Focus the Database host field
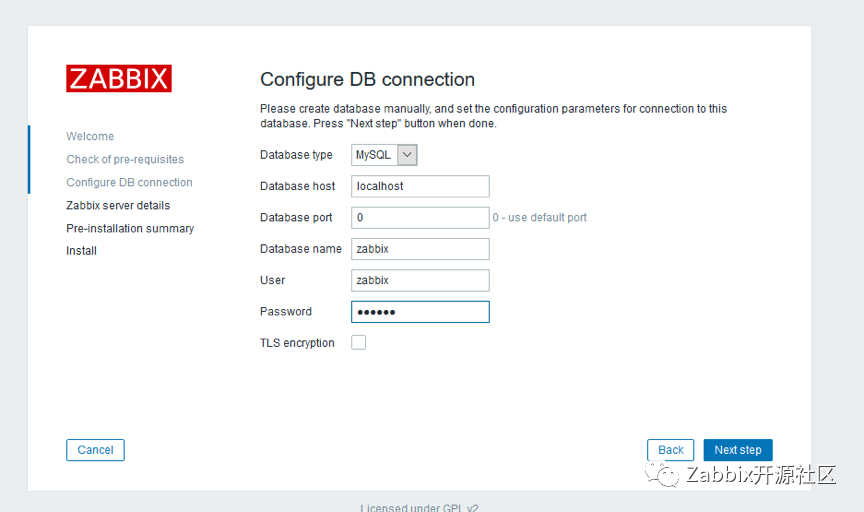Viewport: 864px width, 512px height. click(420, 186)
